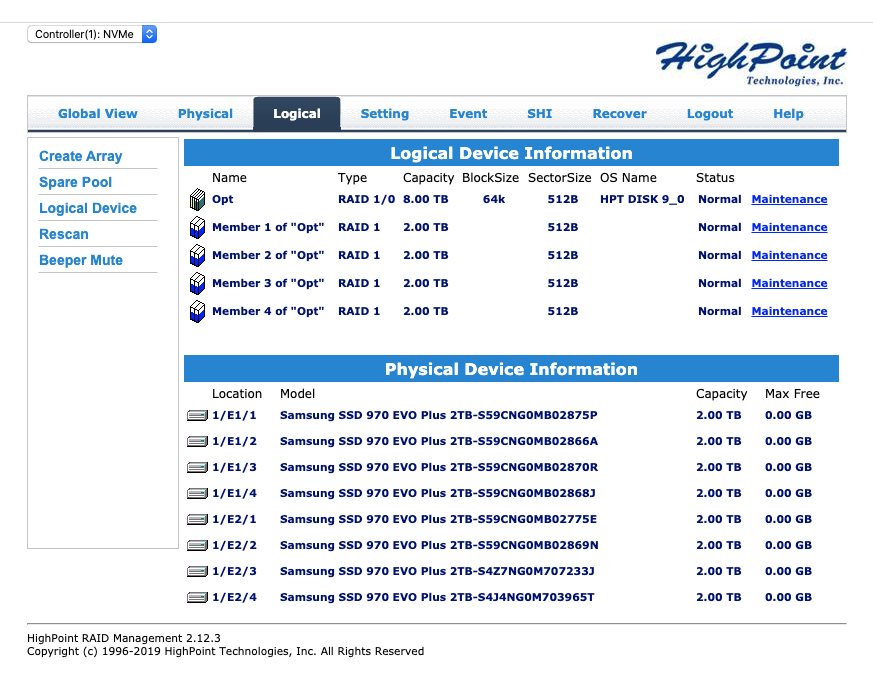Open Maintenance for the Opt array
The width and height of the screenshot is (873, 698).
coord(789,199)
